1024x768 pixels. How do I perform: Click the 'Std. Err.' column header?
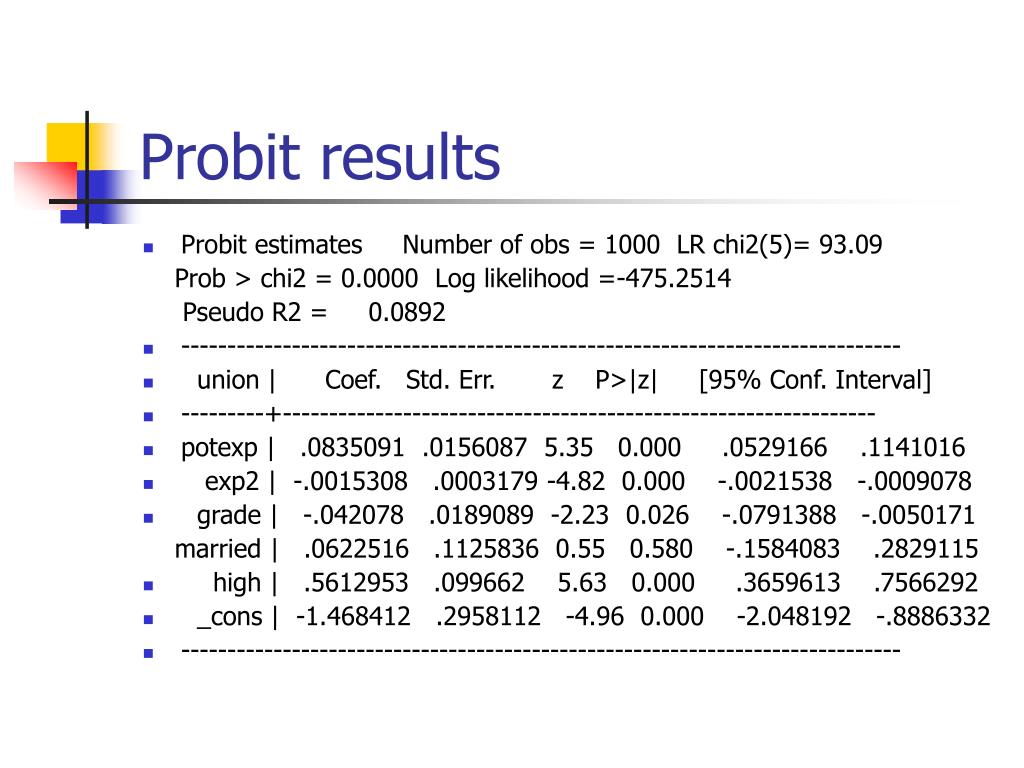(451, 380)
